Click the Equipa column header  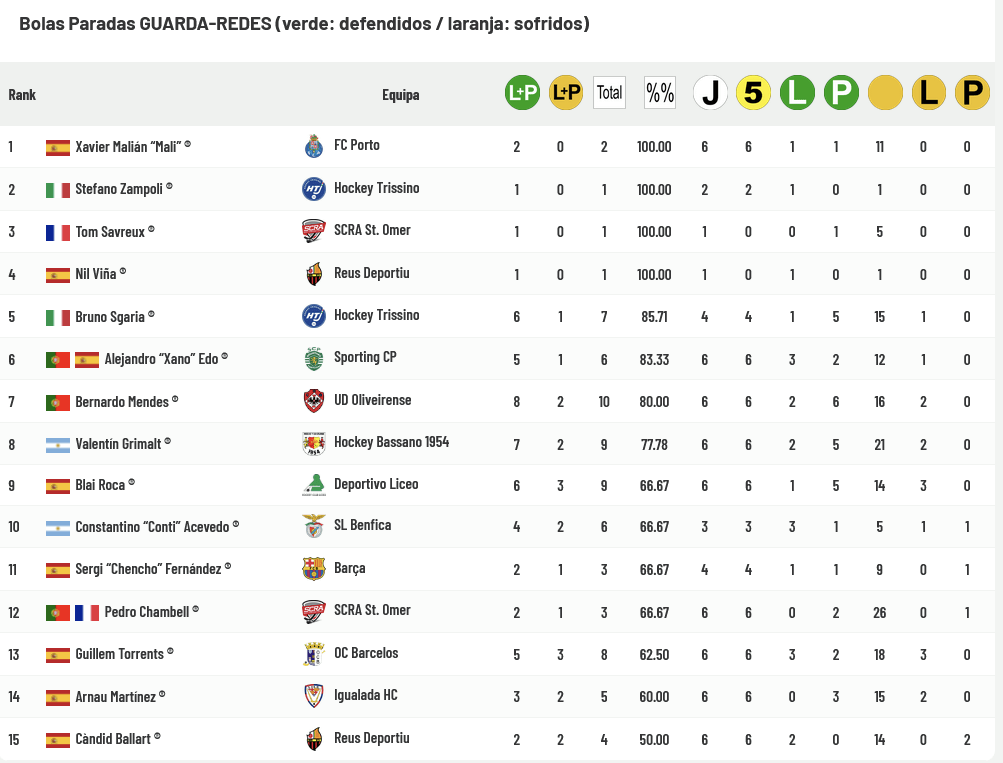[400, 95]
